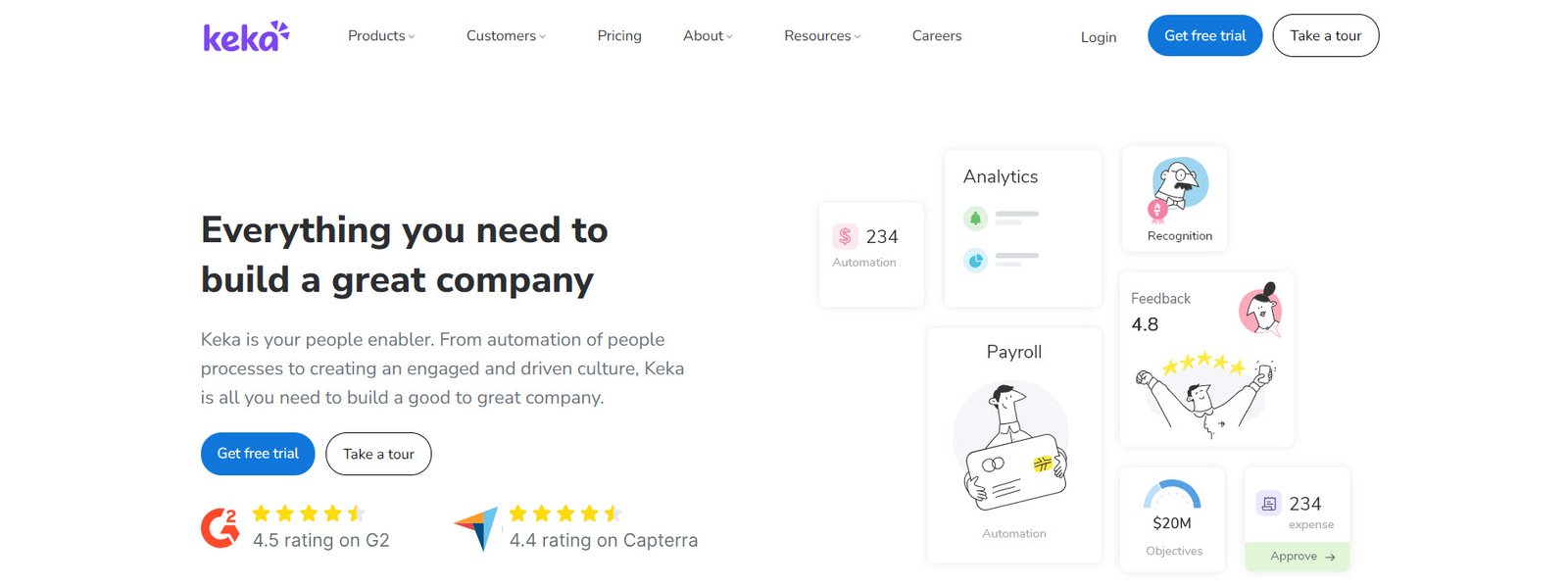Screen dimensions: 1568x587
Task: Click the 234 Automation count
Action: [882, 237]
